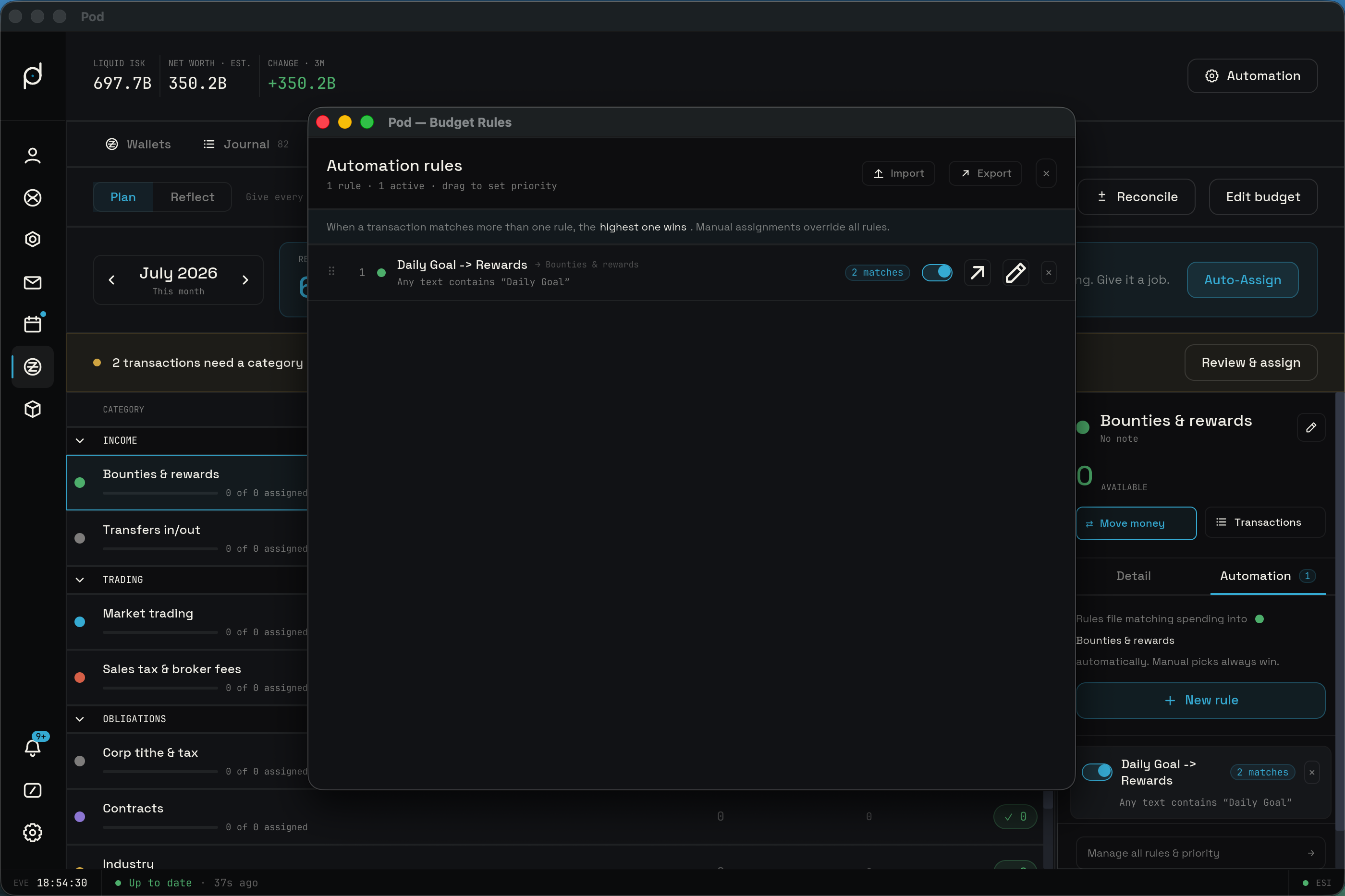1345x896 pixels.
Task: Open the arrow icon on Daily Goal rule
Action: pos(978,273)
